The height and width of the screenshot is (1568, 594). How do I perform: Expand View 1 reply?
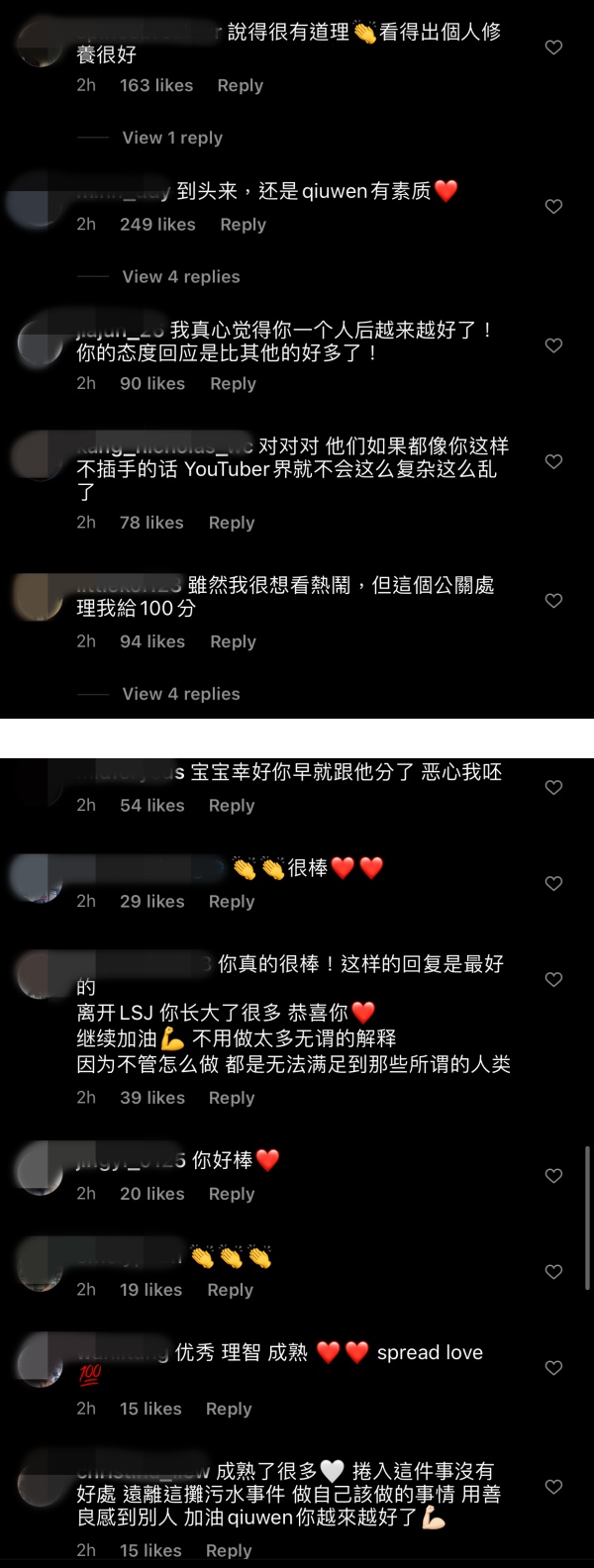172,138
